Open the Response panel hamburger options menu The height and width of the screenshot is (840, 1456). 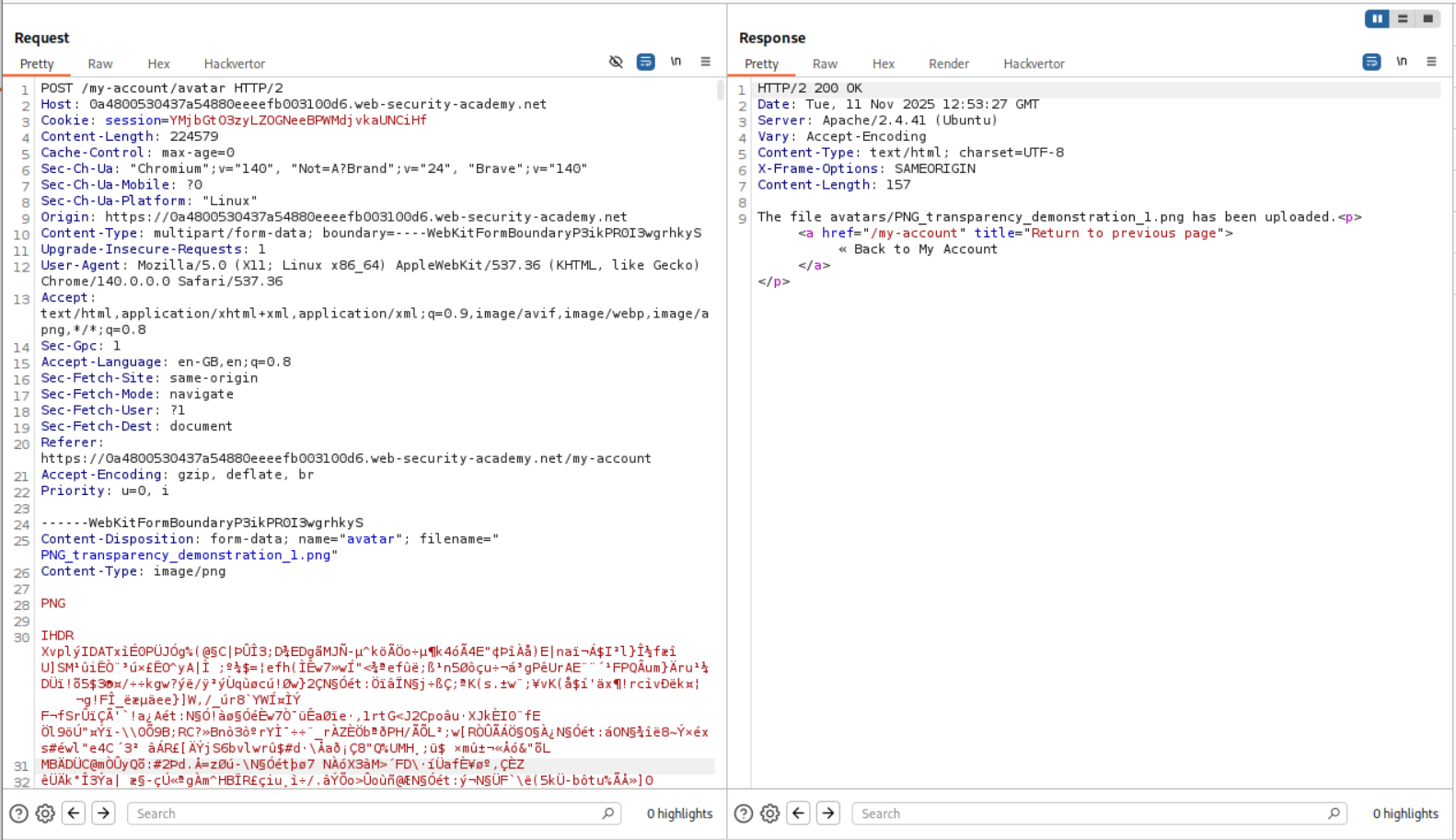tap(1431, 62)
